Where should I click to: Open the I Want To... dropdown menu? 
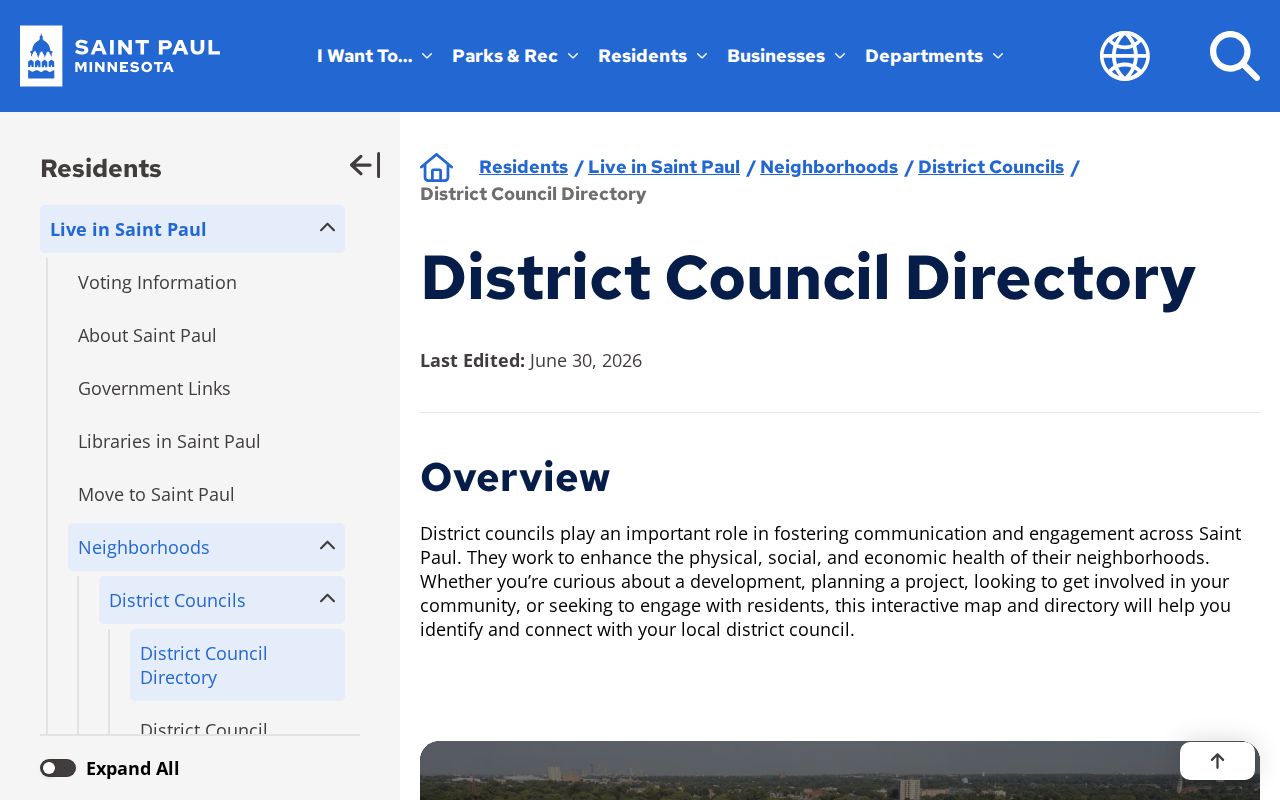[375, 56]
